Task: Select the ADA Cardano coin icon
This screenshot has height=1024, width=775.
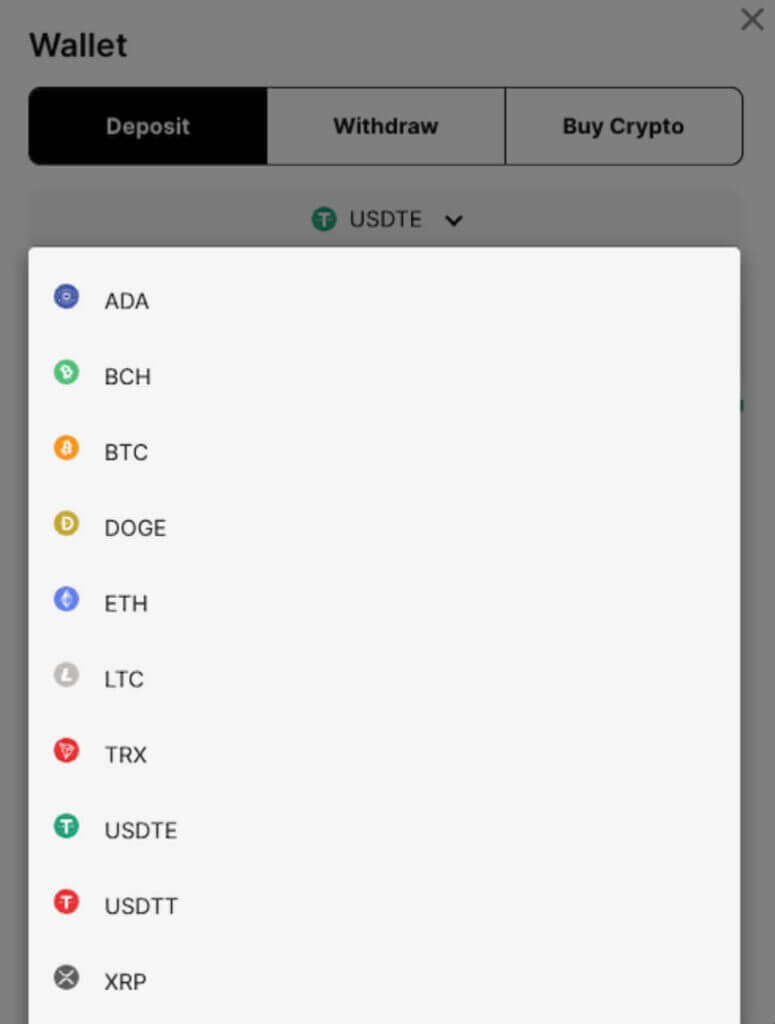Action: 66,296
